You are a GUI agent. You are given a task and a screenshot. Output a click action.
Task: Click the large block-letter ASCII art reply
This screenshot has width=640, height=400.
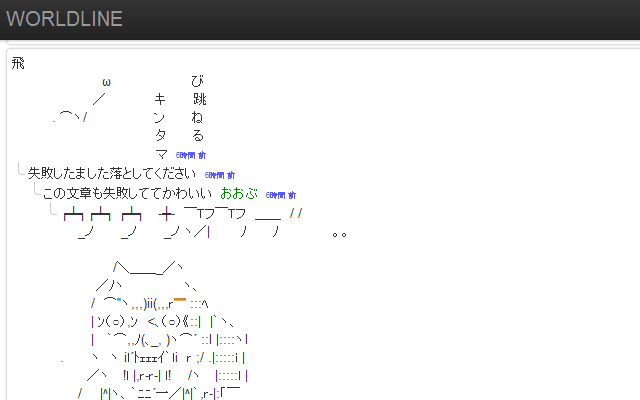[204, 223]
